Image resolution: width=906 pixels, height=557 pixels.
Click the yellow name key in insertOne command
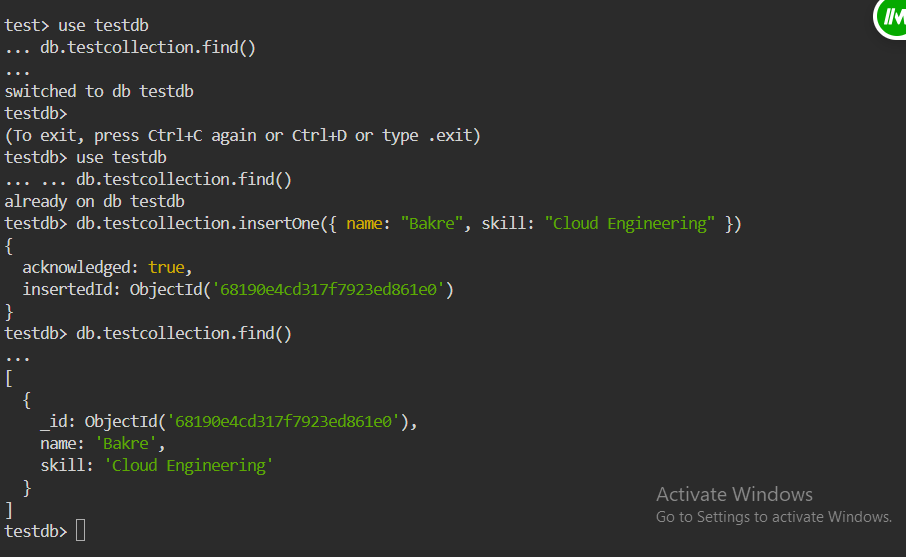coord(364,224)
